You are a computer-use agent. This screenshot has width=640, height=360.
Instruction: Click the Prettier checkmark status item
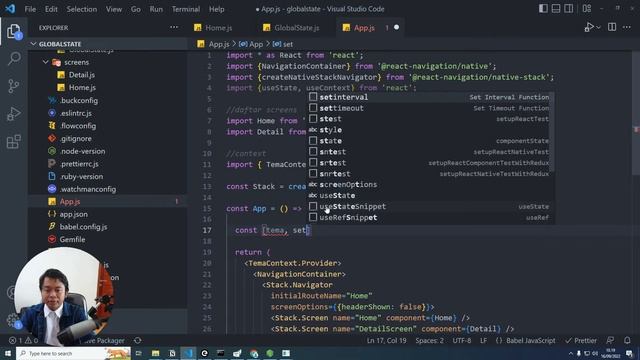tap(581, 340)
